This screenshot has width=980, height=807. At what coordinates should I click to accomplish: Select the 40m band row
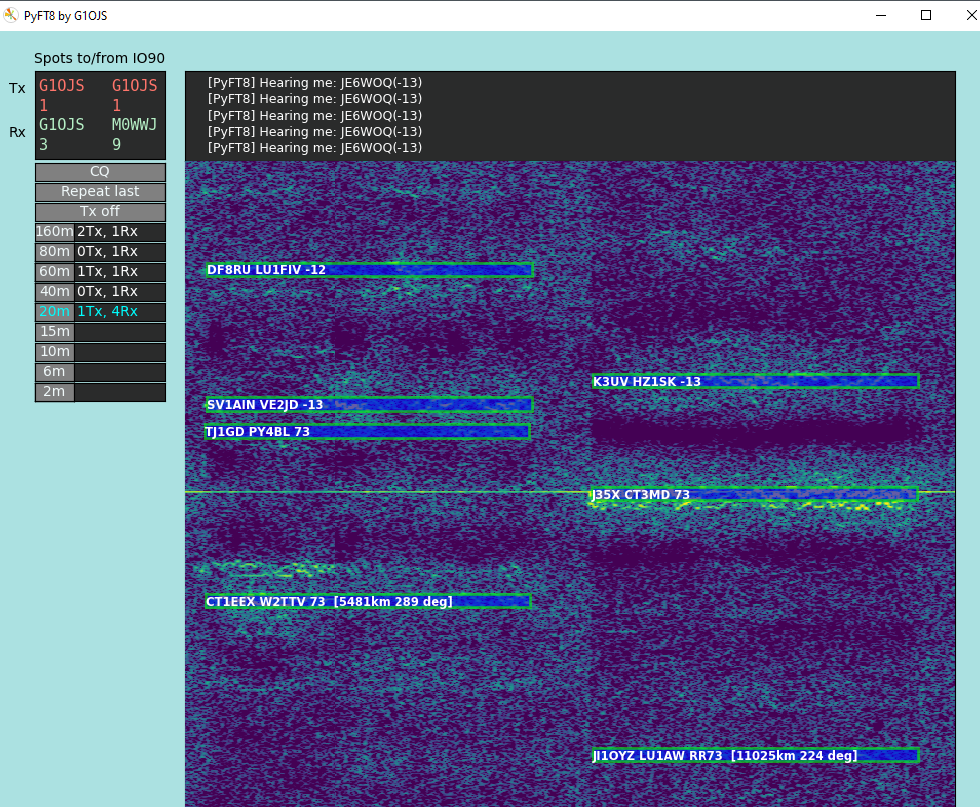[54, 291]
